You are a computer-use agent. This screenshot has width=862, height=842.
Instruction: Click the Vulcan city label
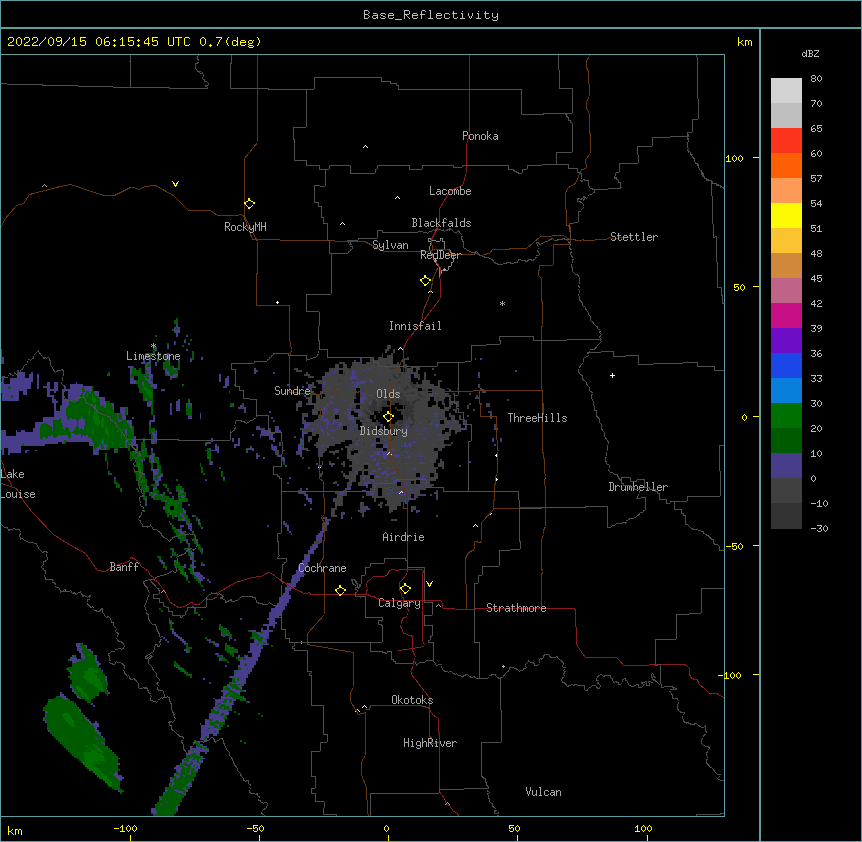[543, 792]
